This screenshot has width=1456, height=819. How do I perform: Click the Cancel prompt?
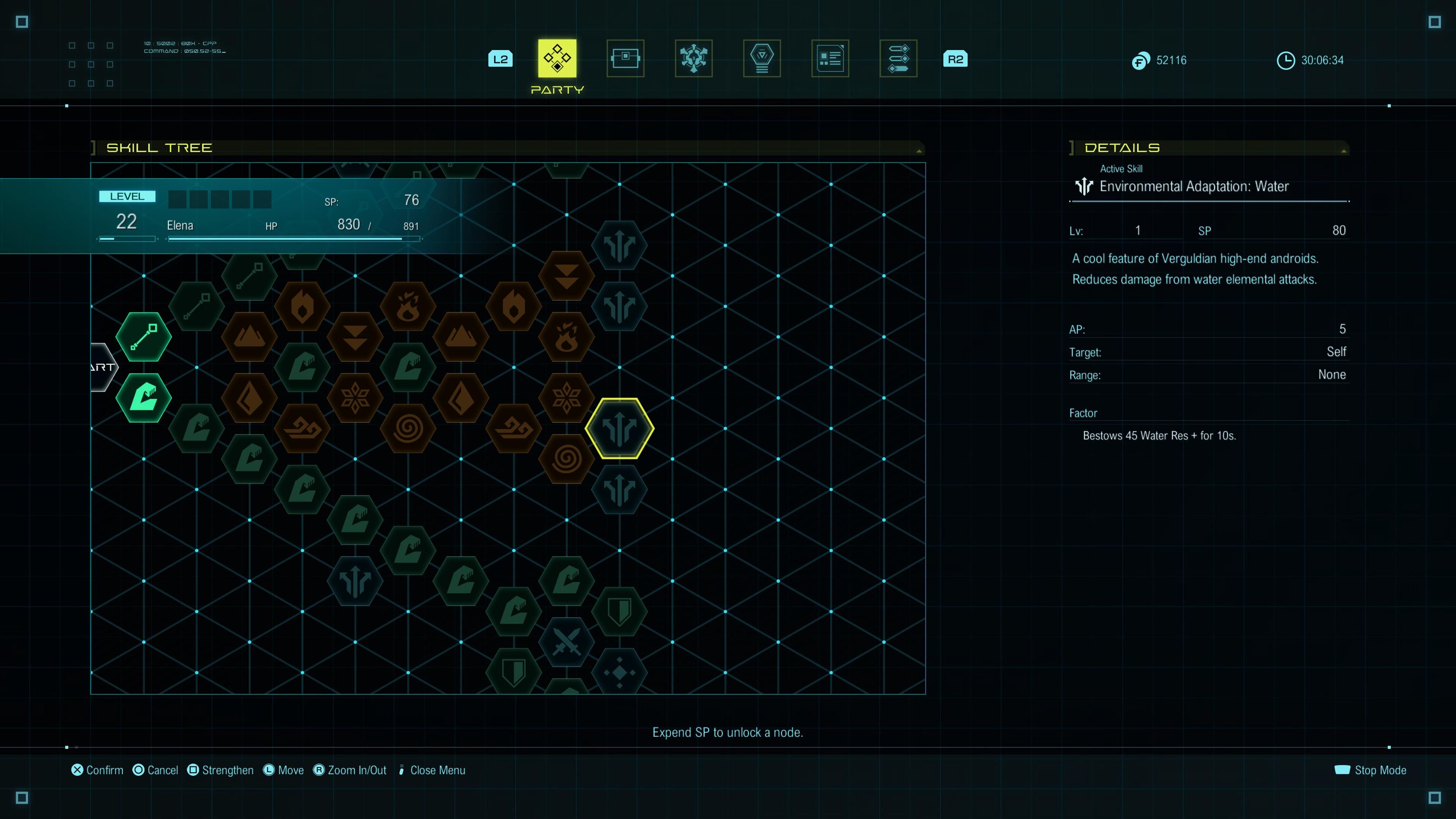(155, 770)
